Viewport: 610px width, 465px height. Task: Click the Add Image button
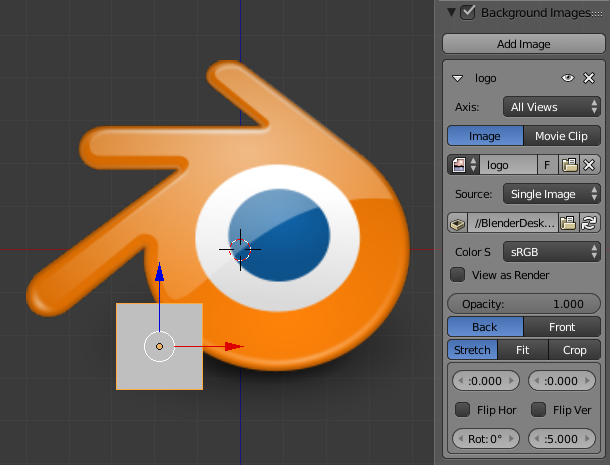coord(523,44)
